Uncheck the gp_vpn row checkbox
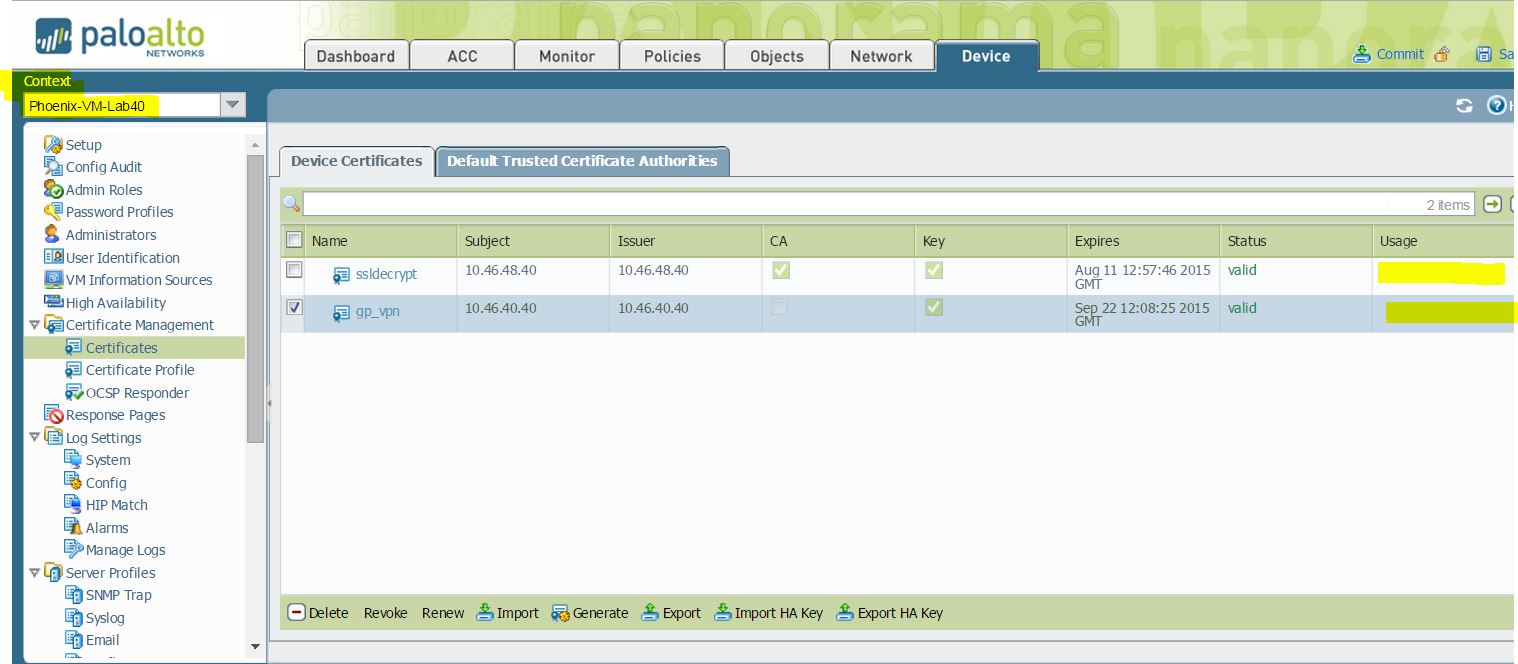The height and width of the screenshot is (664, 1518). pyautogui.click(x=294, y=308)
